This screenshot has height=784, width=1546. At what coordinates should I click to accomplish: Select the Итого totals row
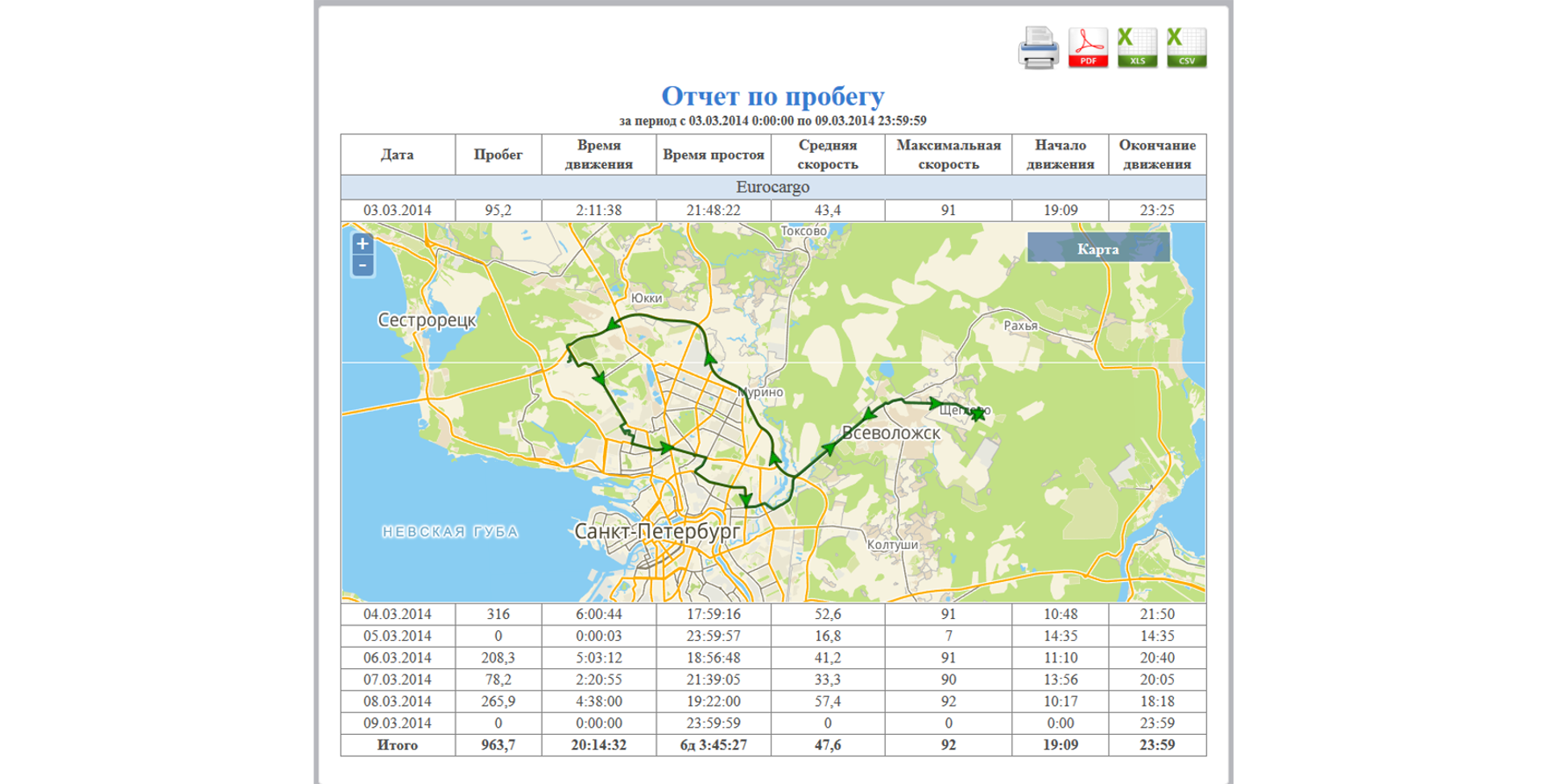tap(397, 745)
